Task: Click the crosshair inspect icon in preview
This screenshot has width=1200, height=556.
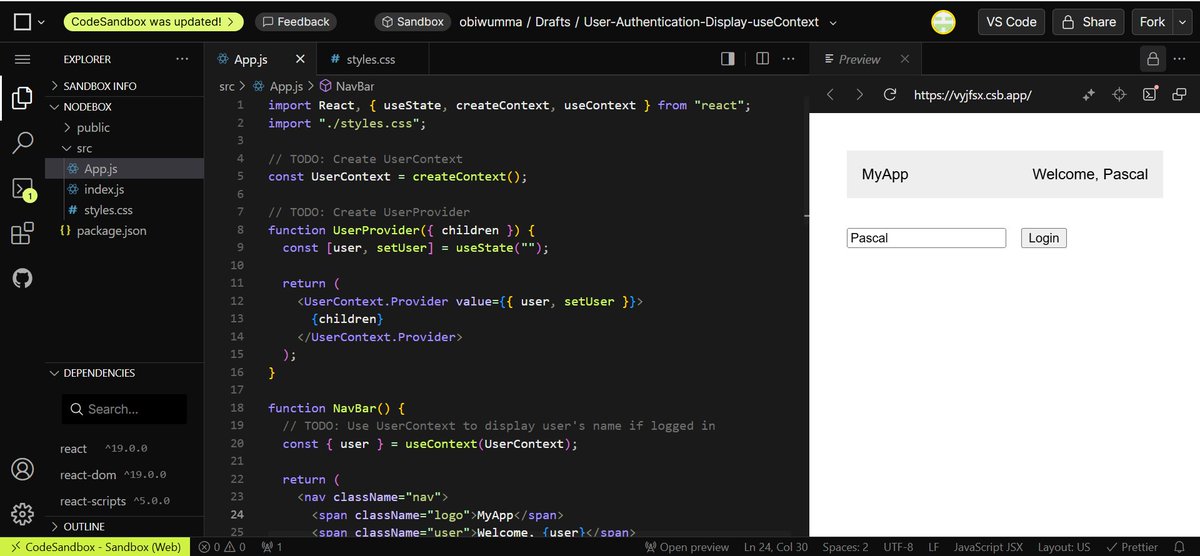Action: click(1119, 95)
